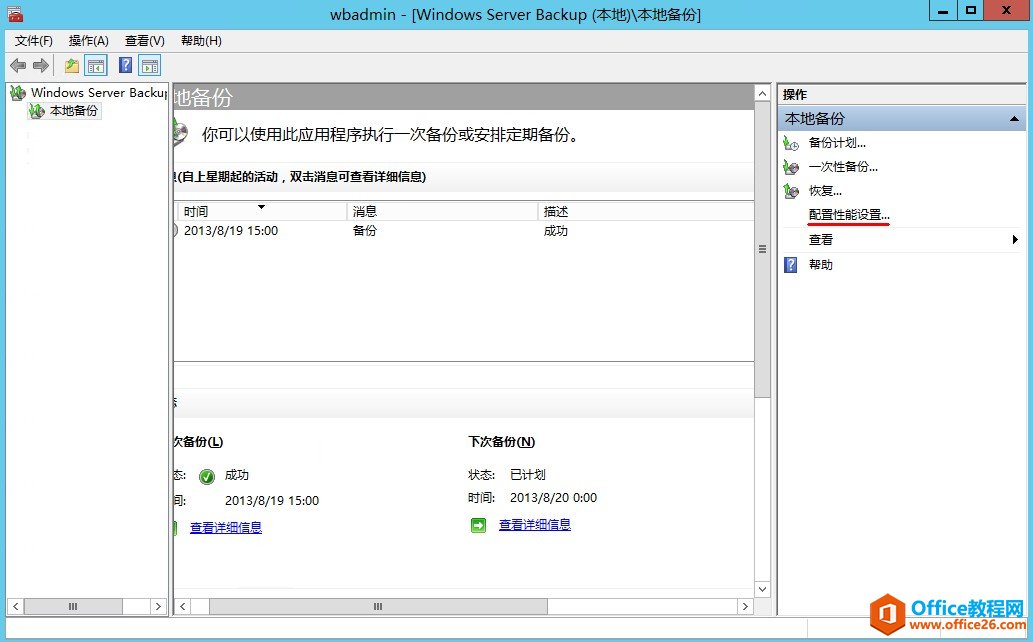Open the 操作(A) menu
The image size is (1033, 642).
click(89, 40)
